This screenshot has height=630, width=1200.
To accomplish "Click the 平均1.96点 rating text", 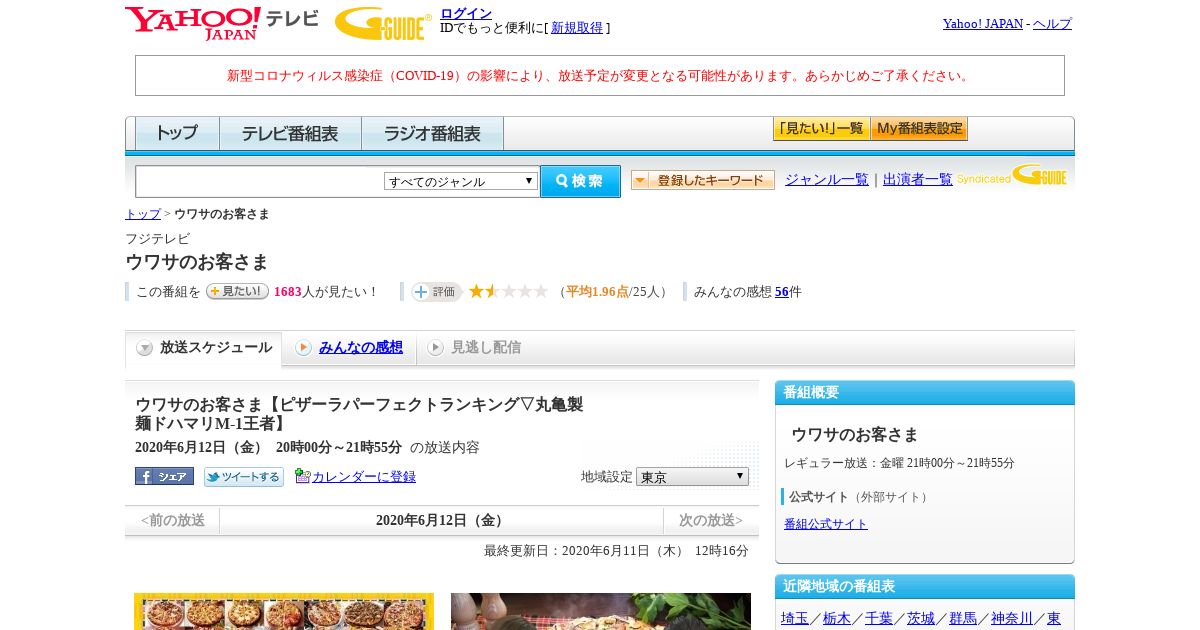I will coord(597,292).
